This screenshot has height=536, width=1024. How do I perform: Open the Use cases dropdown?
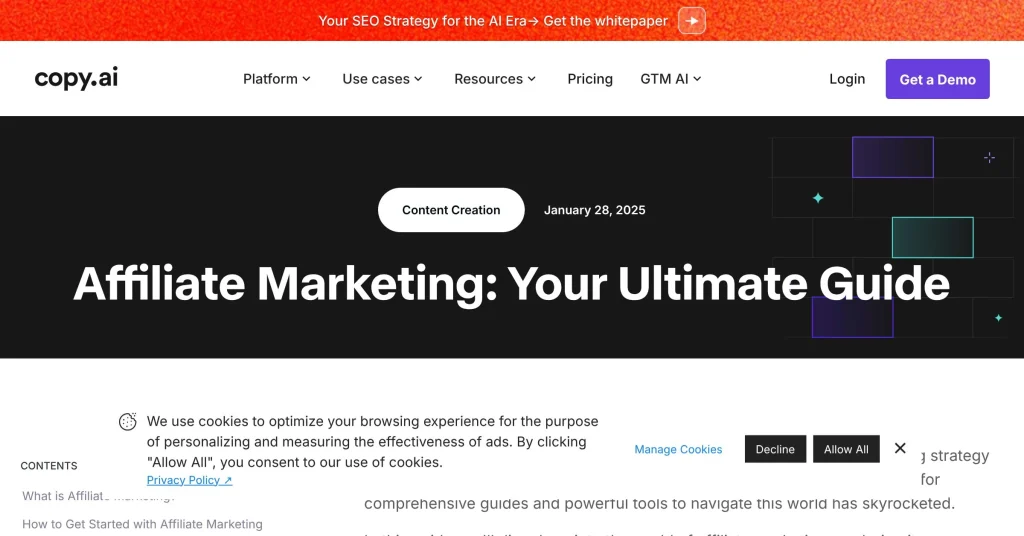(382, 79)
